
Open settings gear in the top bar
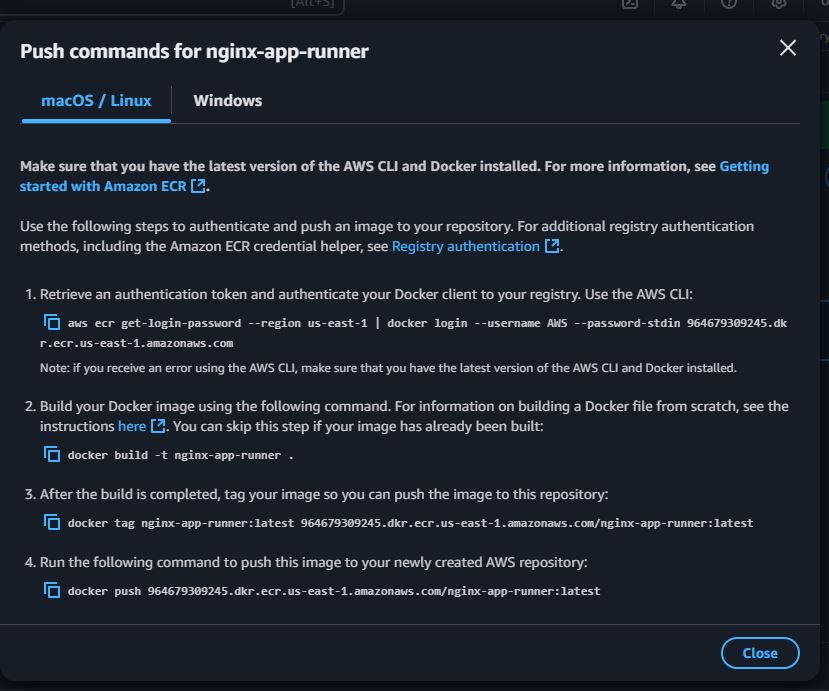[778, 4]
